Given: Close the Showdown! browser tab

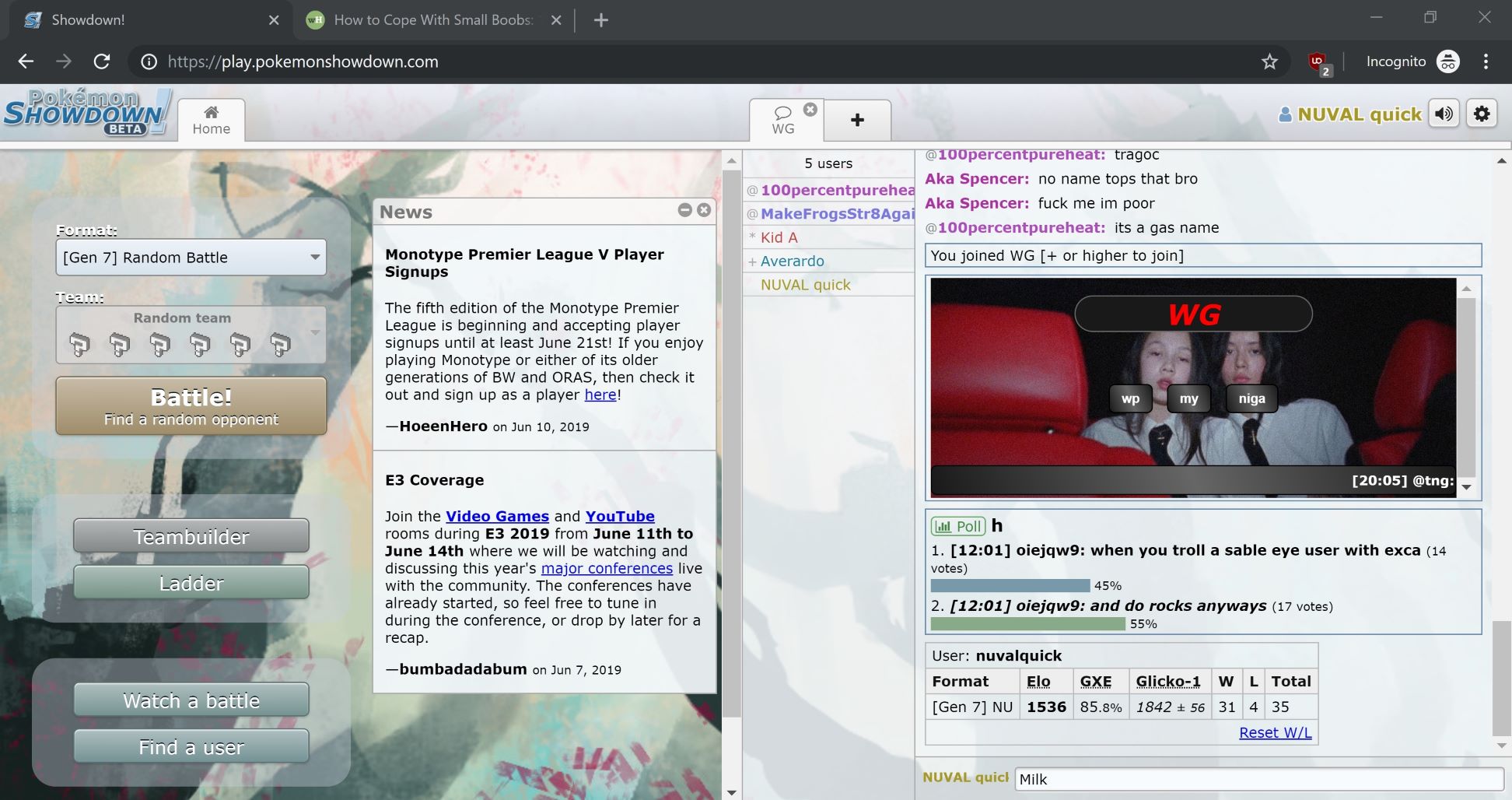Looking at the screenshot, I should (x=274, y=20).
